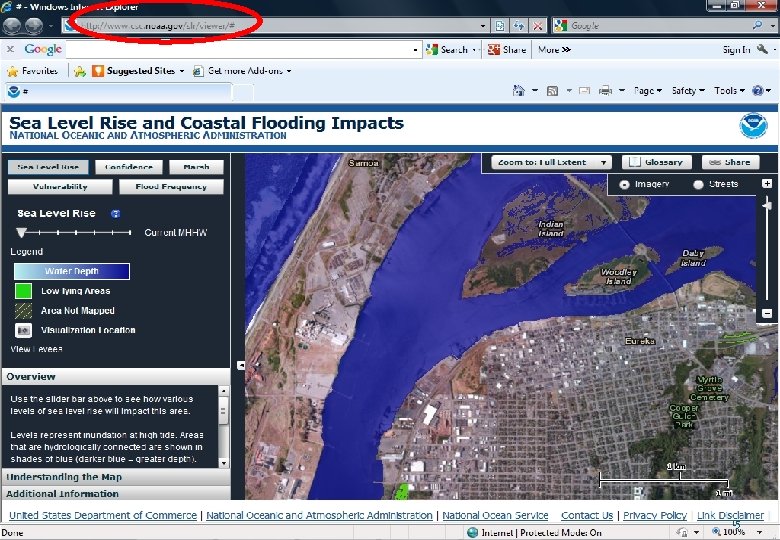780x540 pixels.
Task: Click the Google toolbar Share button
Action: tap(507, 50)
